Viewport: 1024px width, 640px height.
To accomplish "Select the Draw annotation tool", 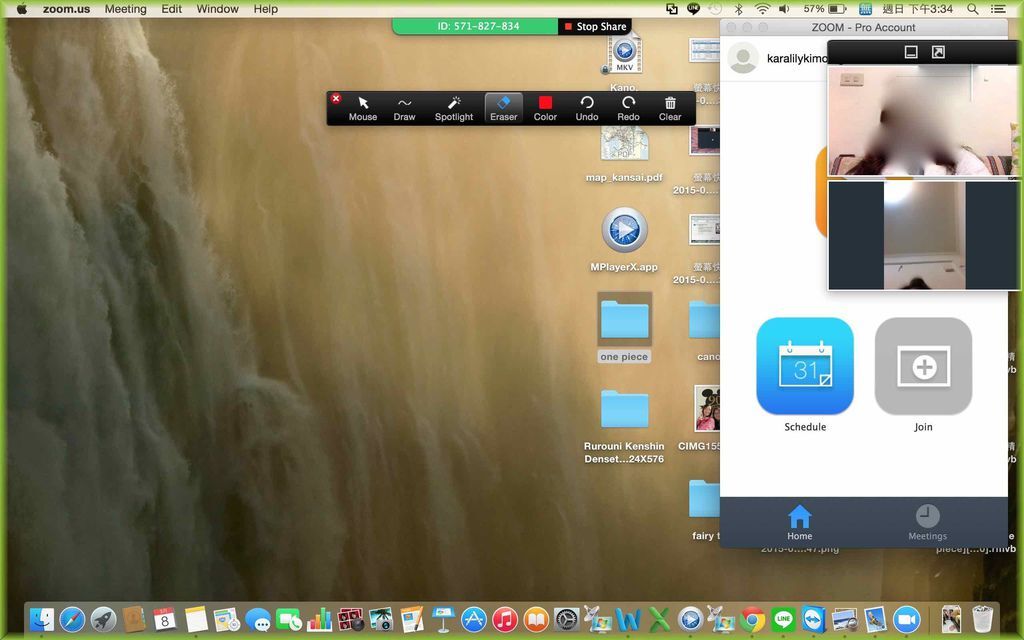I will tap(404, 108).
